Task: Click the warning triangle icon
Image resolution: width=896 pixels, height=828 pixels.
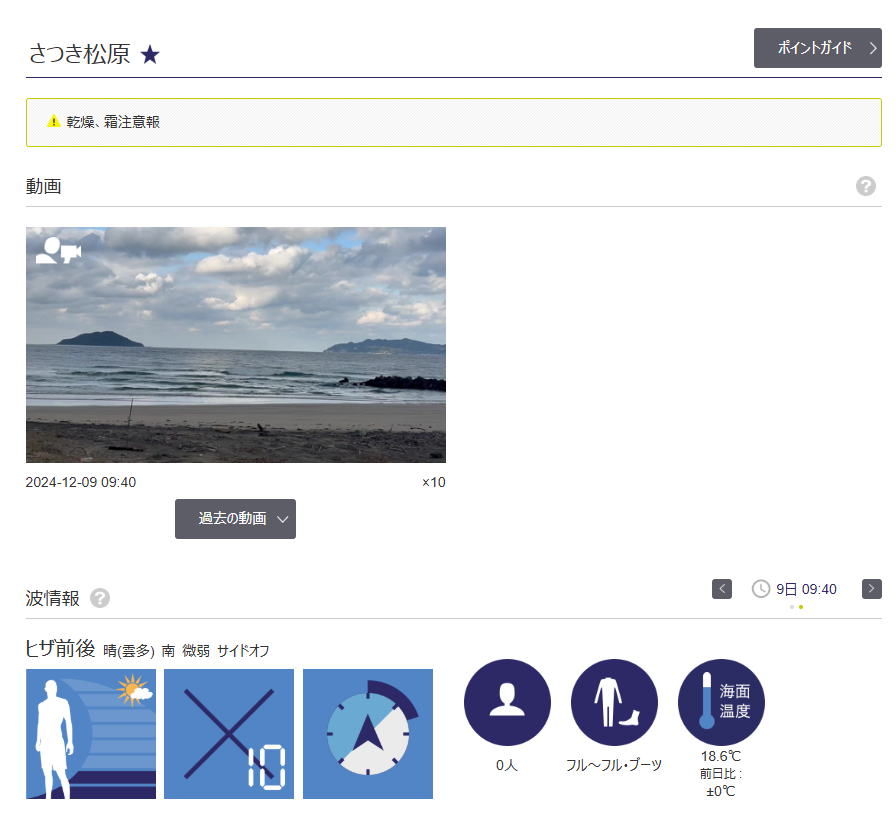Action: click(x=54, y=121)
